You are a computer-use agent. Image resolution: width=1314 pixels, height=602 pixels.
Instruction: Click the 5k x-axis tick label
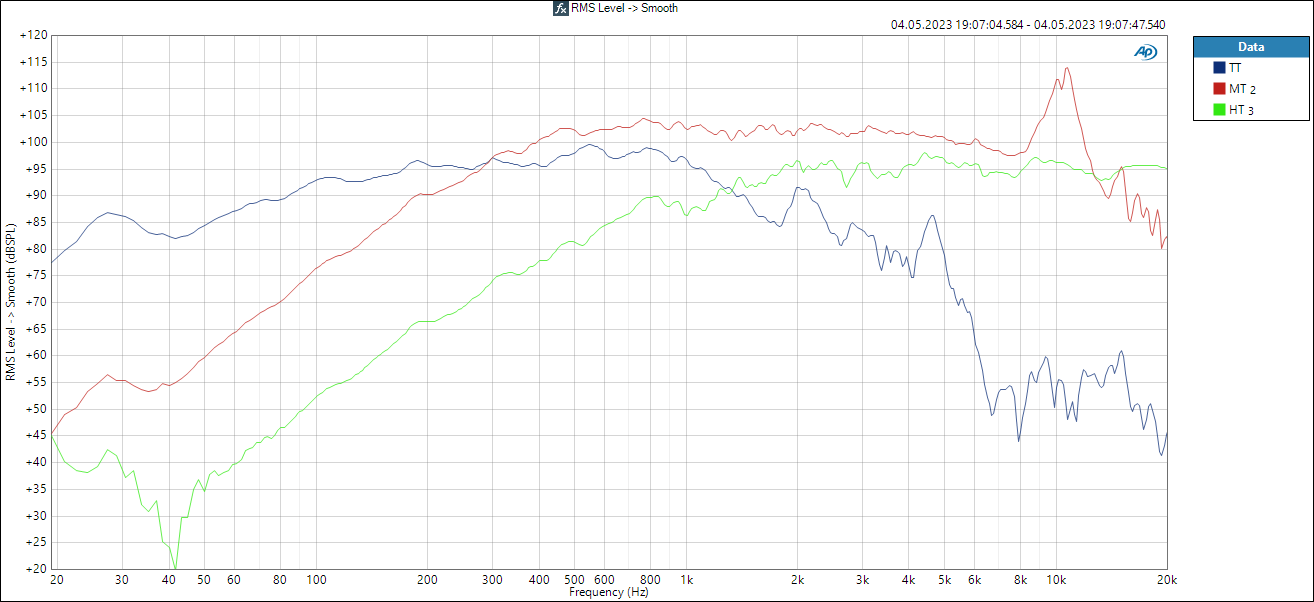tap(946, 580)
